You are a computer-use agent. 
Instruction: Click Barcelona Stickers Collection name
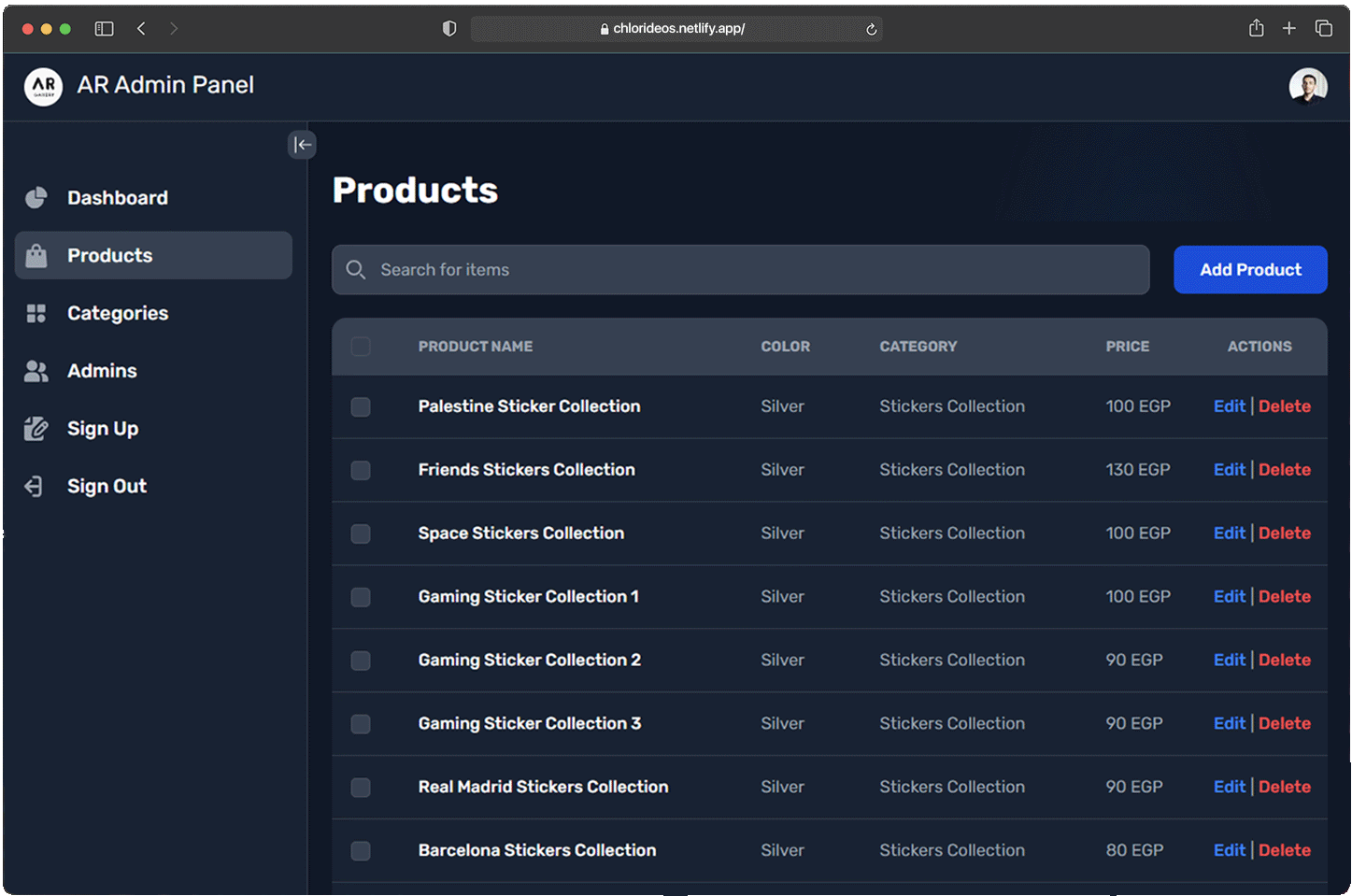[536, 850]
